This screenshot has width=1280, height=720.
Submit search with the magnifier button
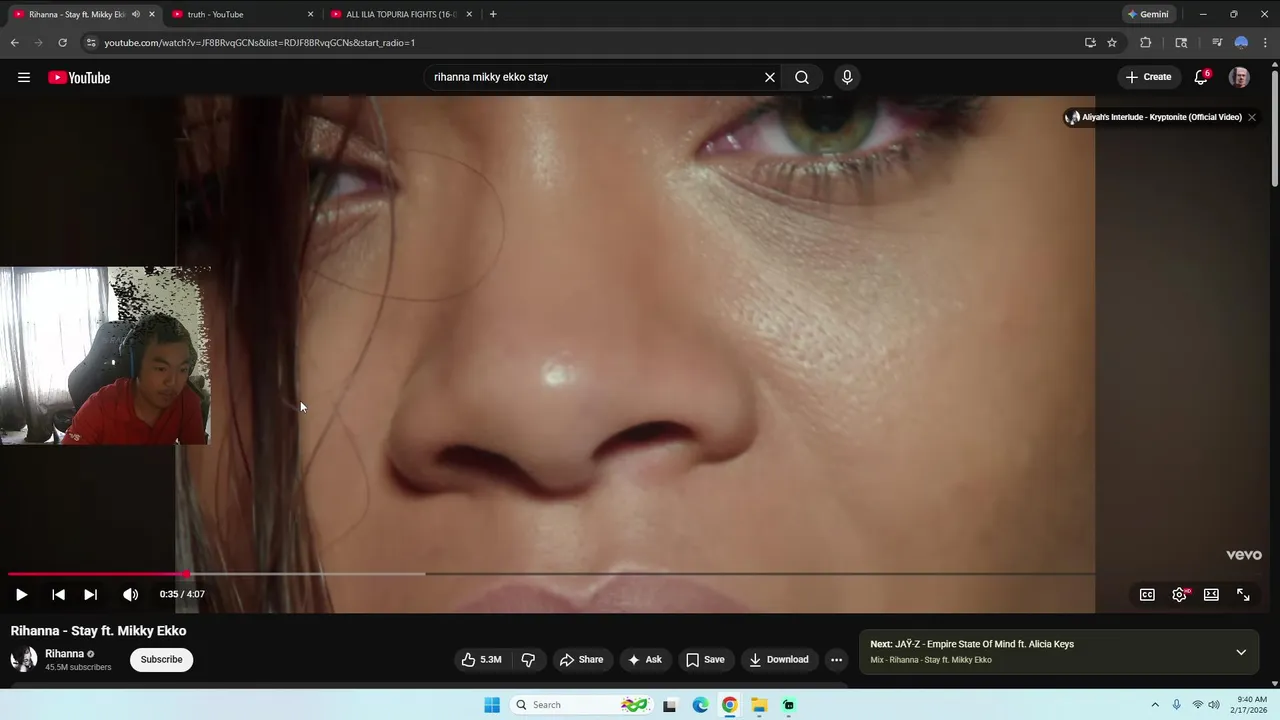(802, 77)
